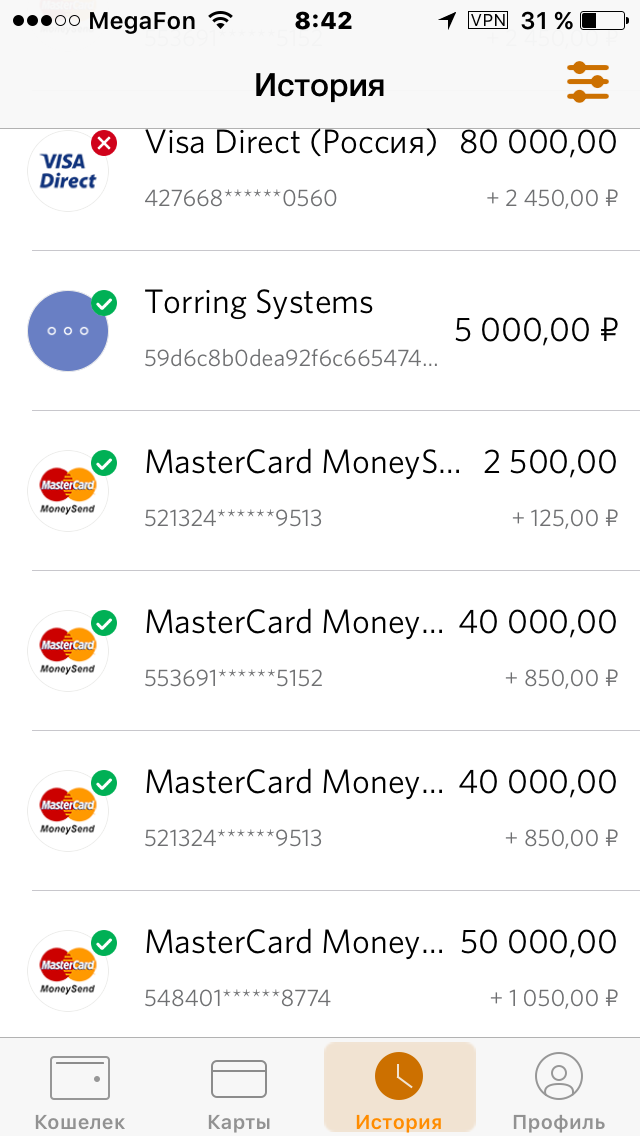Open the history filter settings icon
The height and width of the screenshot is (1136, 640).
tap(588, 82)
